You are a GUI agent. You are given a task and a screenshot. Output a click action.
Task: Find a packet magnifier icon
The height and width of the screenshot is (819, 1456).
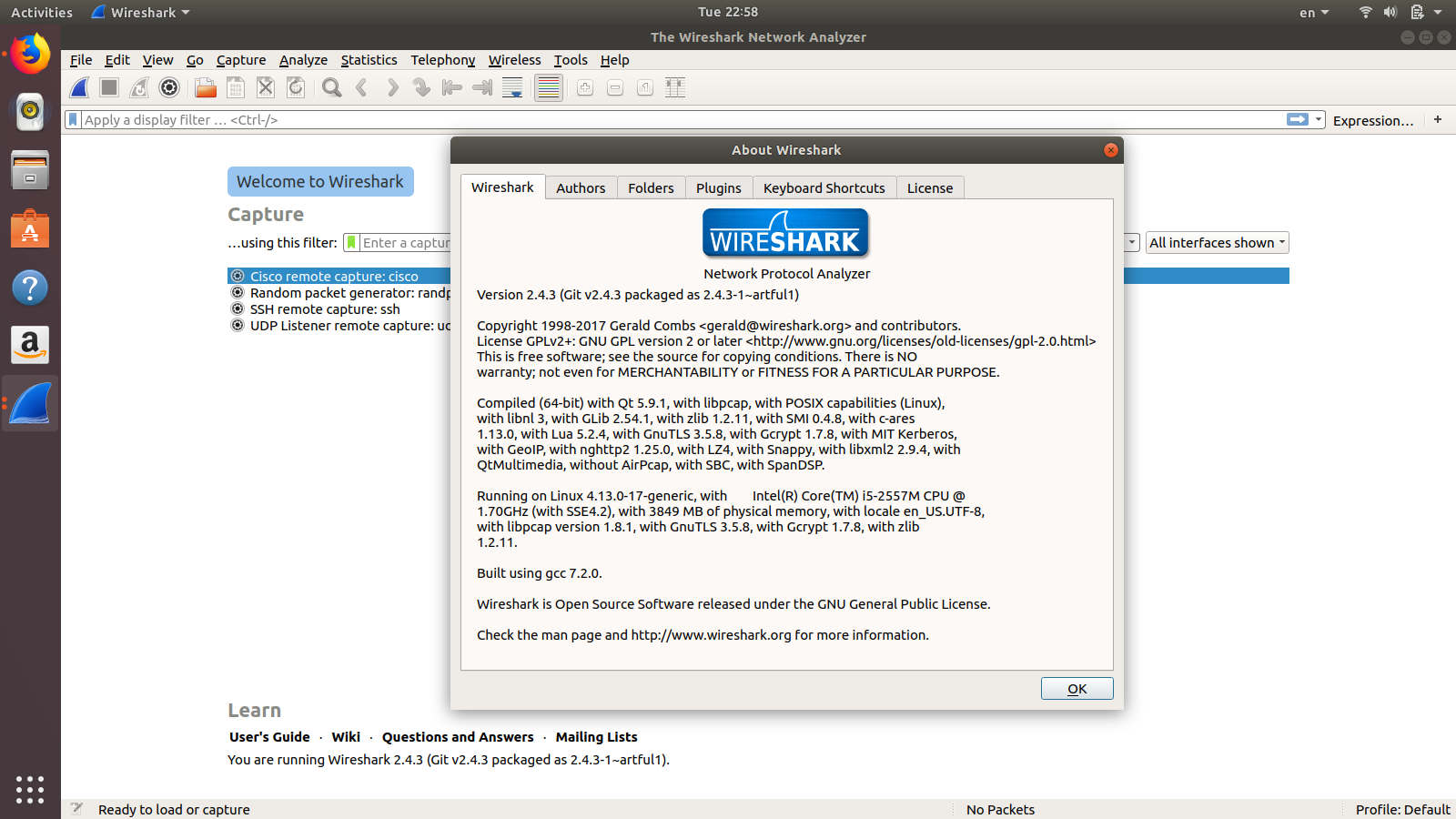[332, 87]
